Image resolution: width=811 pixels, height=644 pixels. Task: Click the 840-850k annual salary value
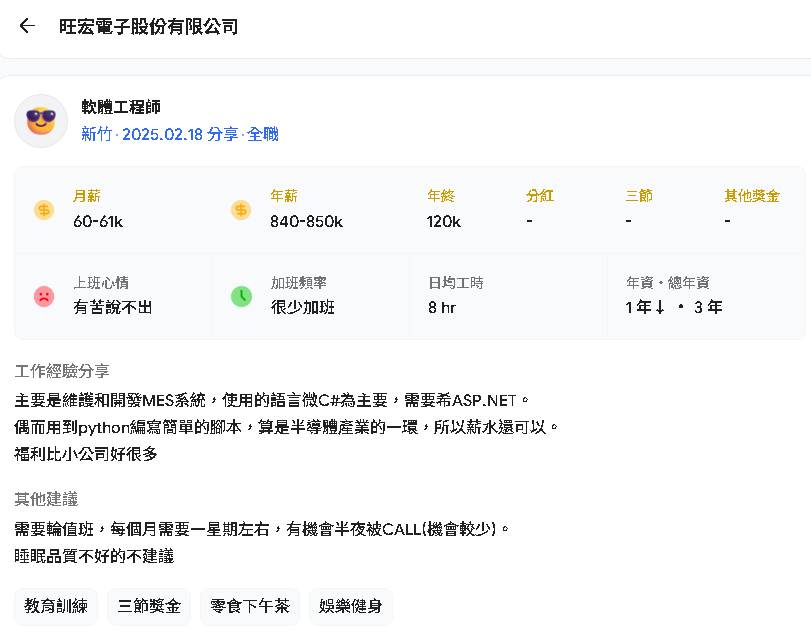coord(306,221)
